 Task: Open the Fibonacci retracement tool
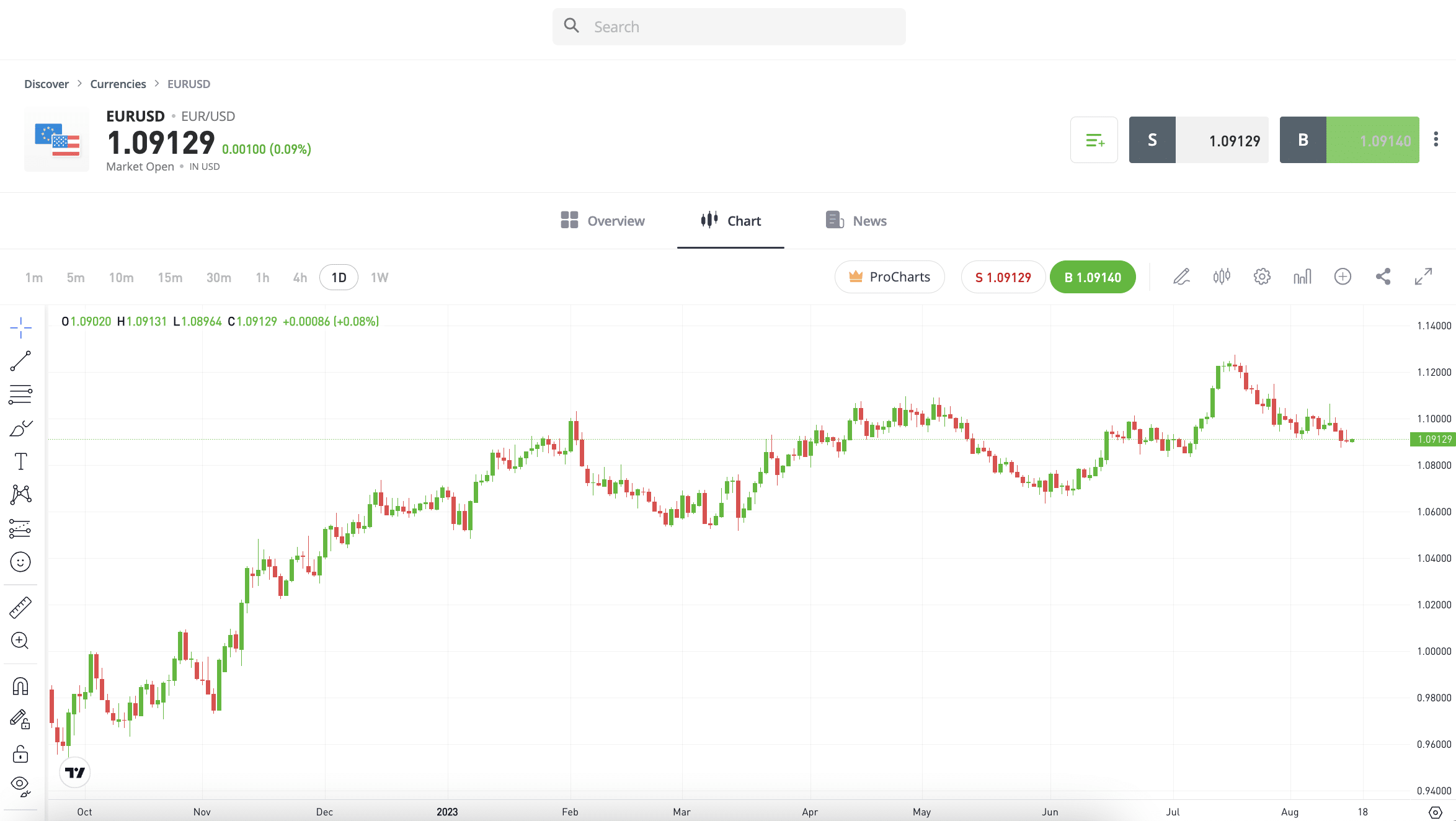click(x=20, y=394)
